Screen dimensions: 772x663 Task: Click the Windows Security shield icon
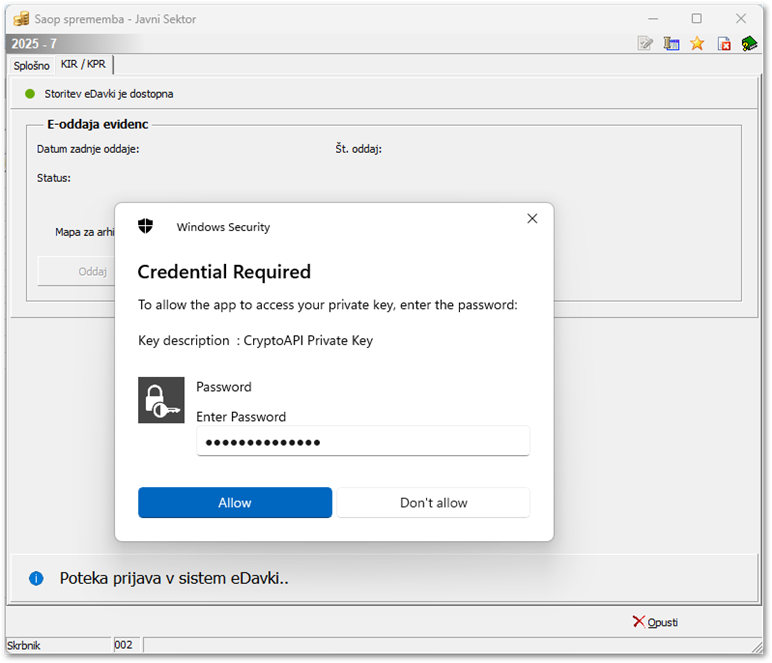coord(145,226)
